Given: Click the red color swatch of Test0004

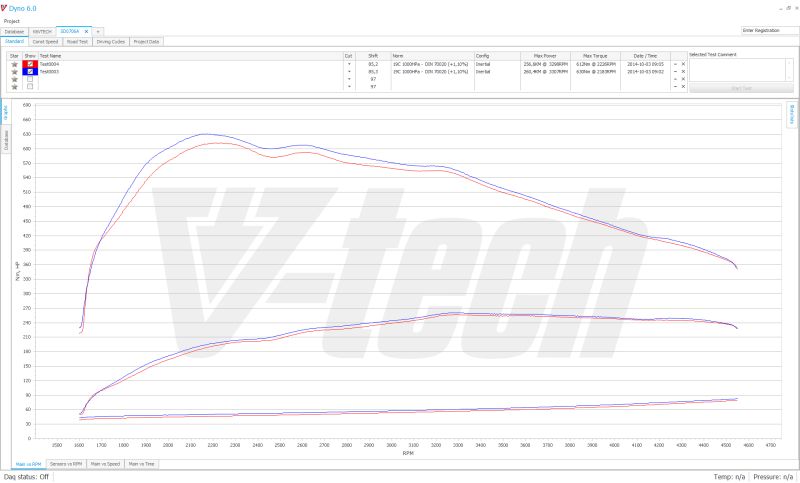Looking at the screenshot, I should 30,64.
